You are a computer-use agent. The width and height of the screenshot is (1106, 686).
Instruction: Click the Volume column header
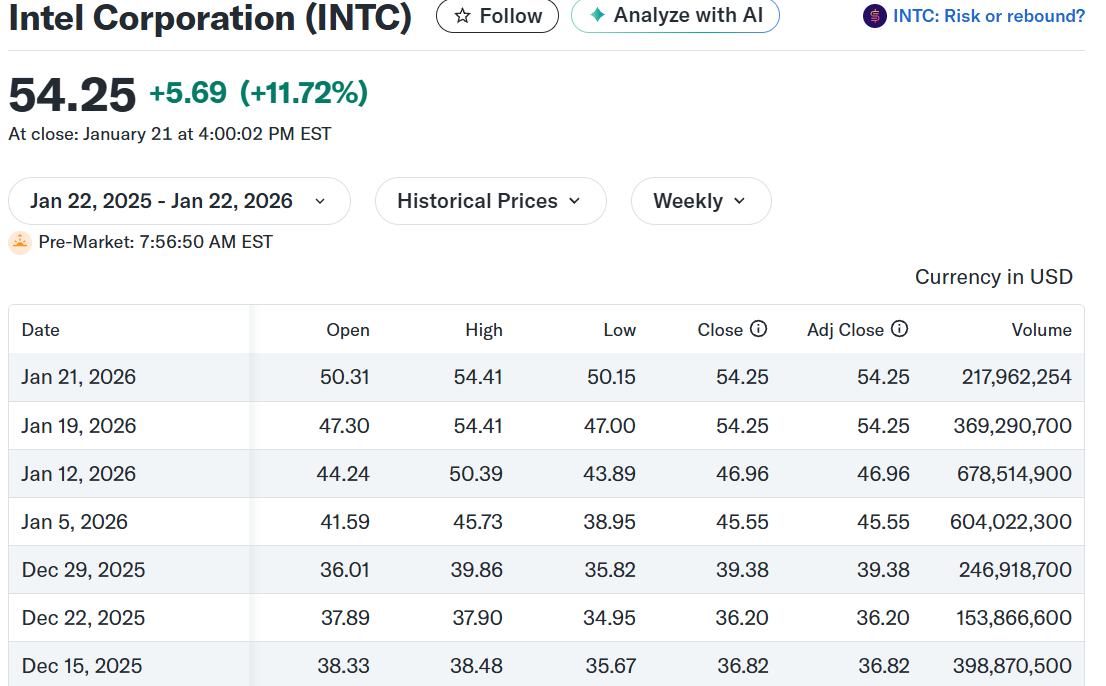point(1041,330)
